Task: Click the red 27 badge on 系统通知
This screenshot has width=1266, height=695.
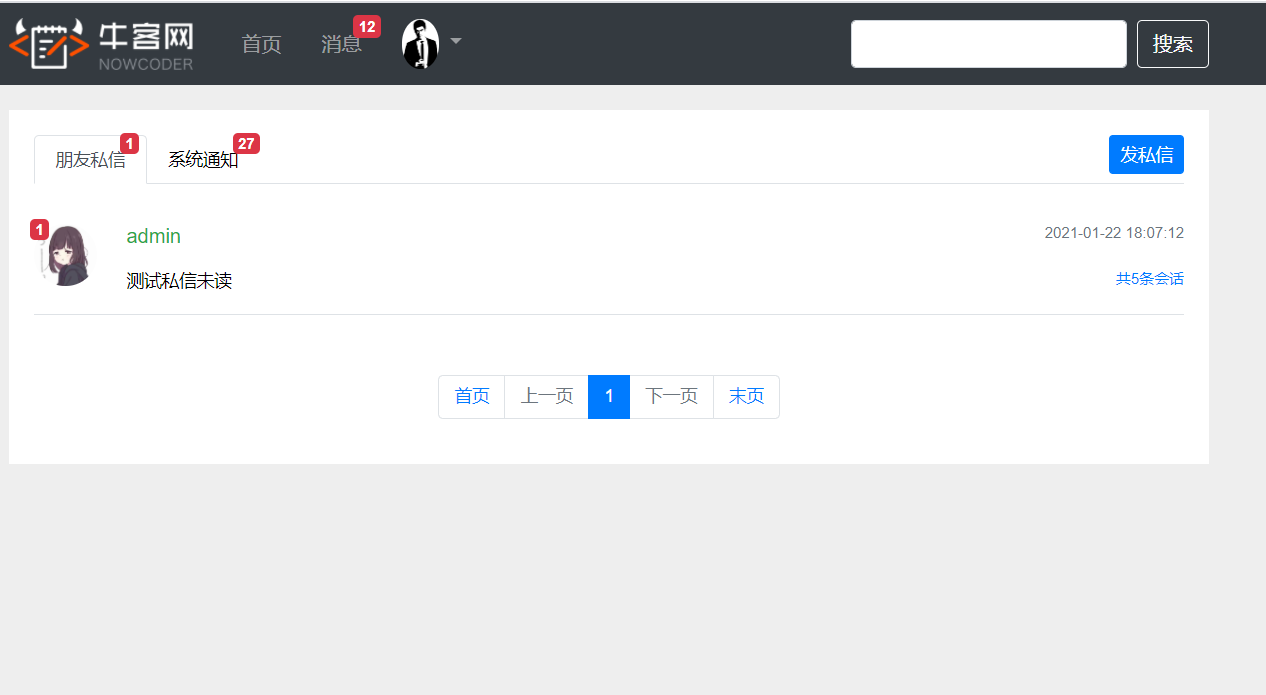Action: pyautogui.click(x=246, y=144)
